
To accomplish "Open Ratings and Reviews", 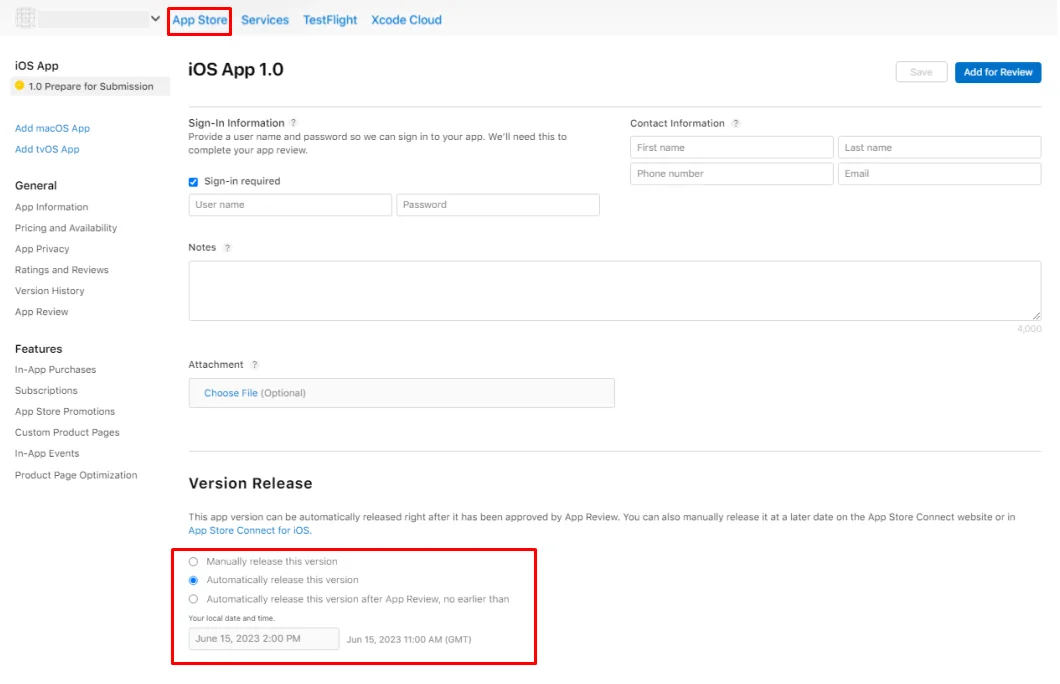I will (62, 270).
